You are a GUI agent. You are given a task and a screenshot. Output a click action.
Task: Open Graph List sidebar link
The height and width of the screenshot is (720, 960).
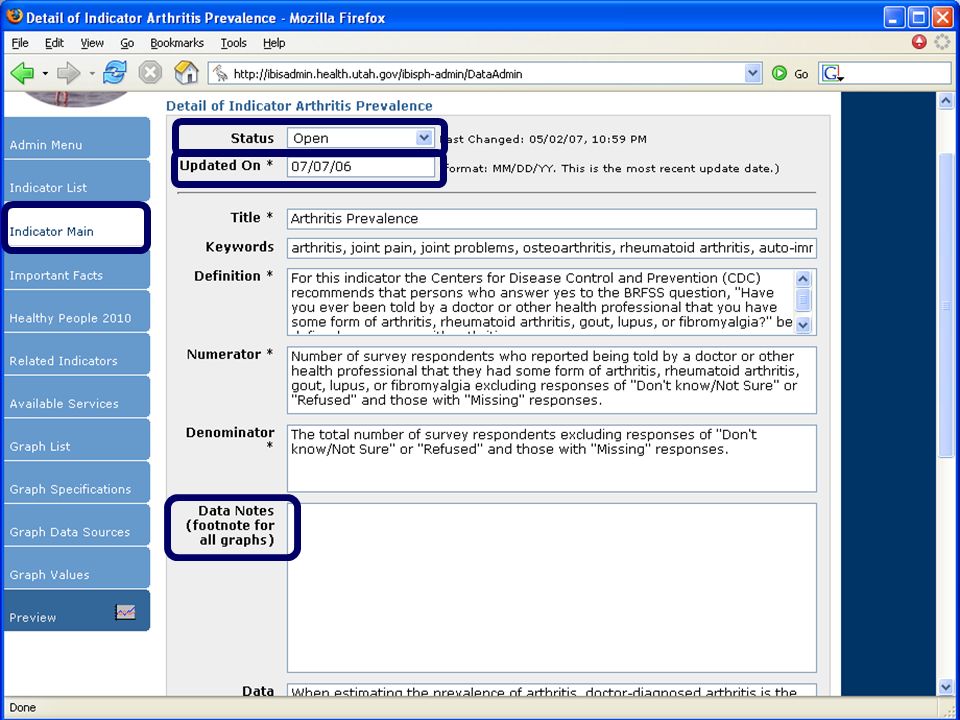click(x=77, y=440)
